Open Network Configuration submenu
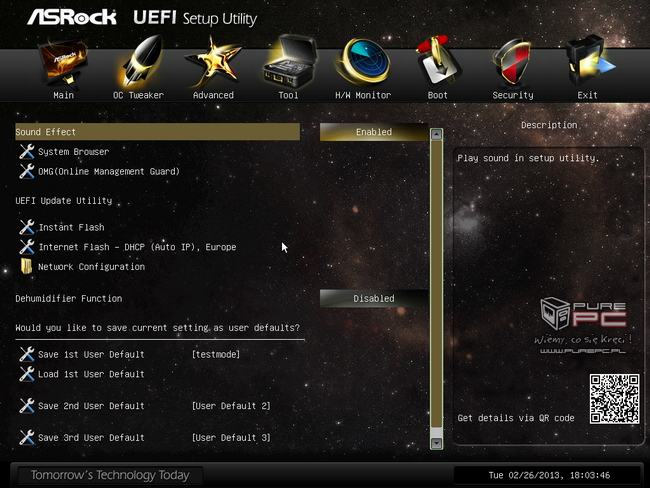Screen dimensions: 650x488 [x=92, y=267]
